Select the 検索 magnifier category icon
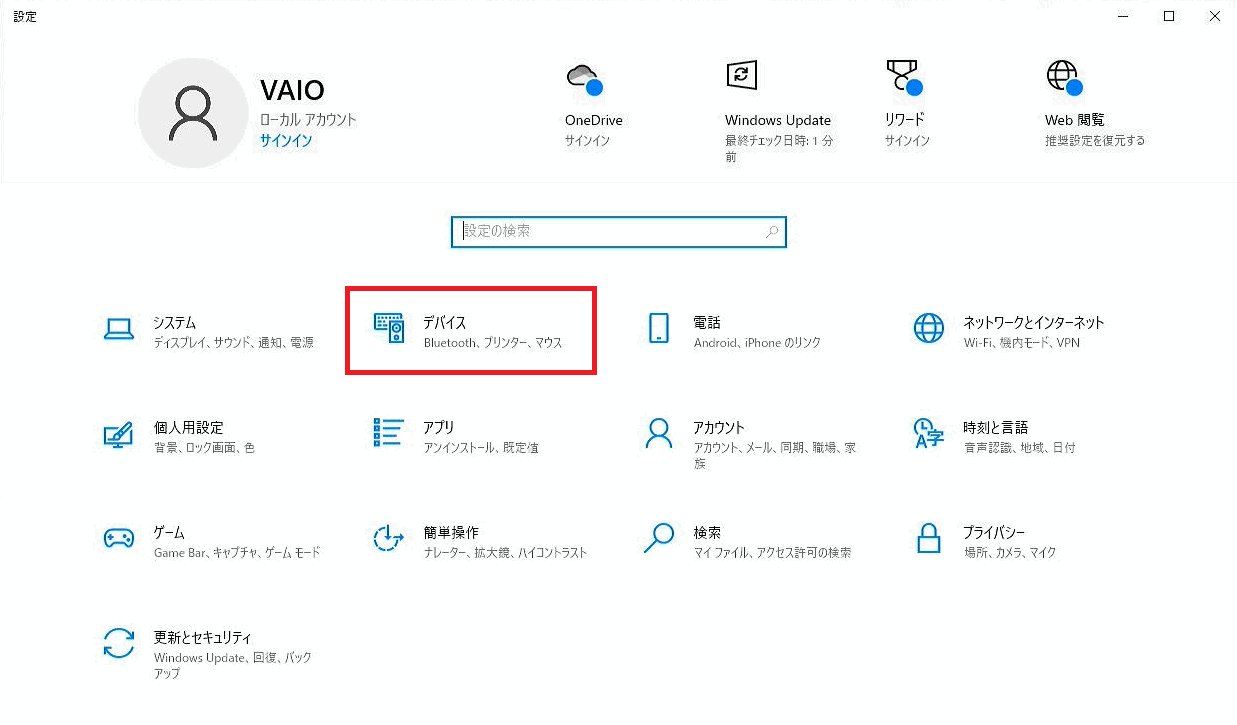Image resolution: width=1237 pixels, height=725 pixels. pyautogui.click(x=659, y=538)
